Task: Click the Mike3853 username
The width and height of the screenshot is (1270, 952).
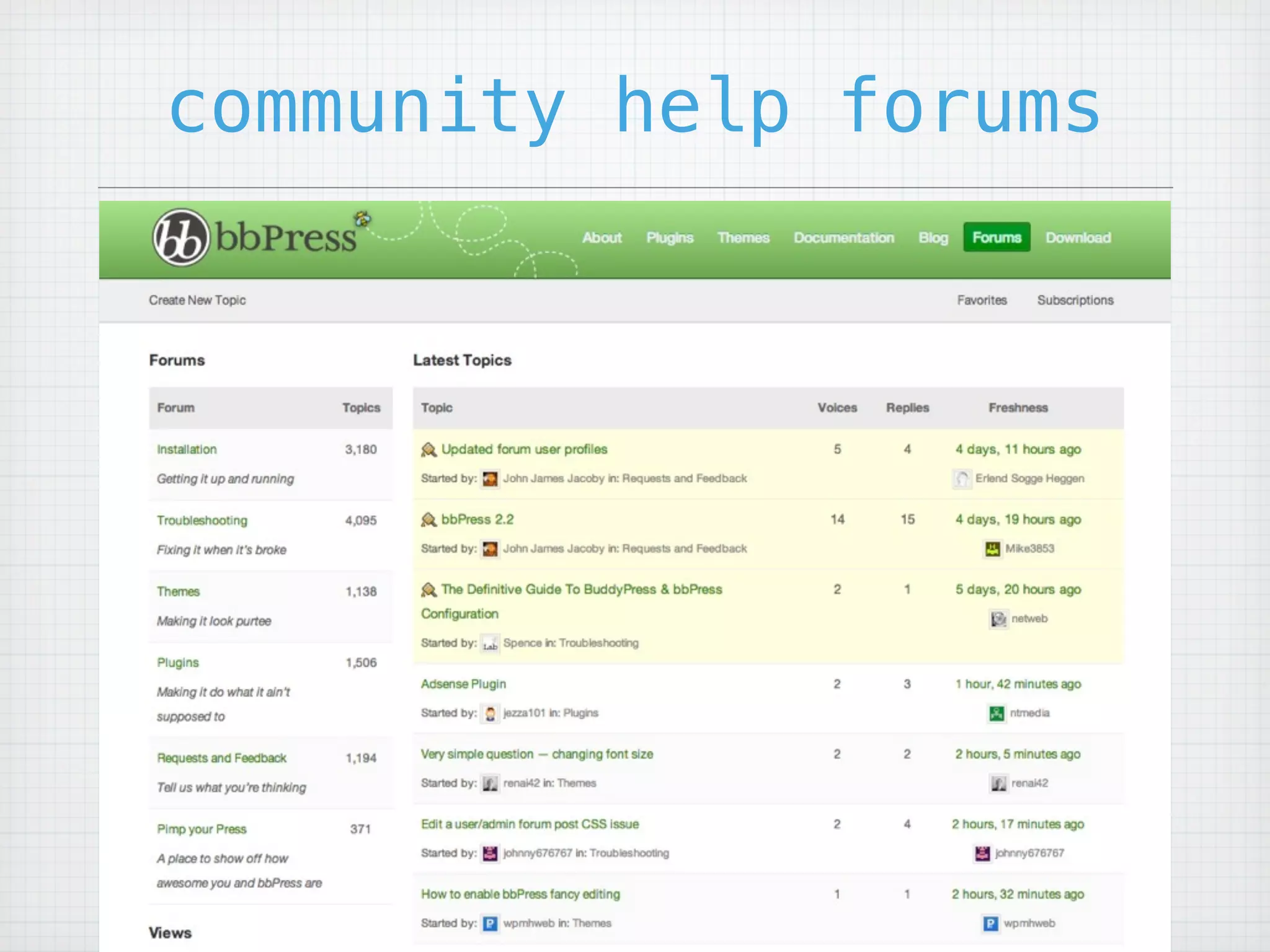Action: (1029, 549)
